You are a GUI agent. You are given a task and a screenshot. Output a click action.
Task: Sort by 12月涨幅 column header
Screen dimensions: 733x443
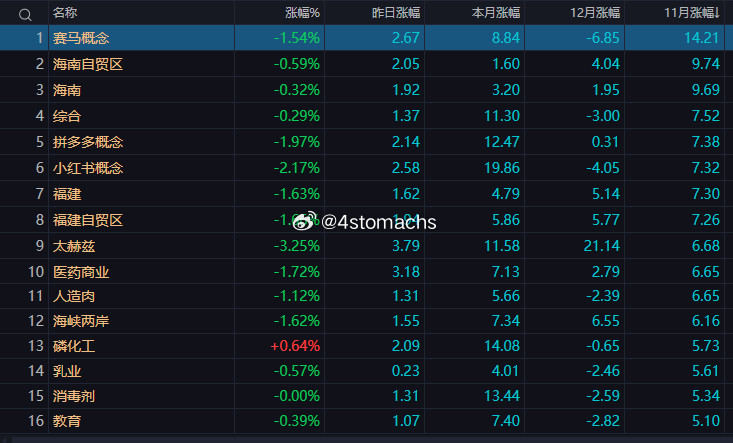(x=595, y=13)
